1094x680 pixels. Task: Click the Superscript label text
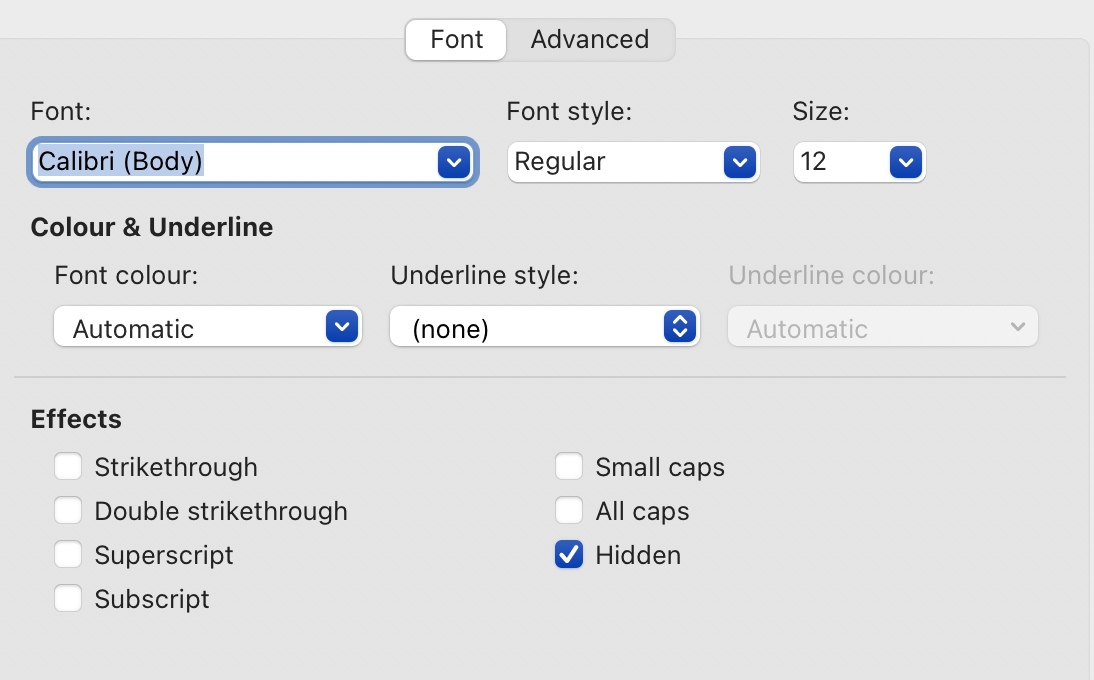coord(164,555)
